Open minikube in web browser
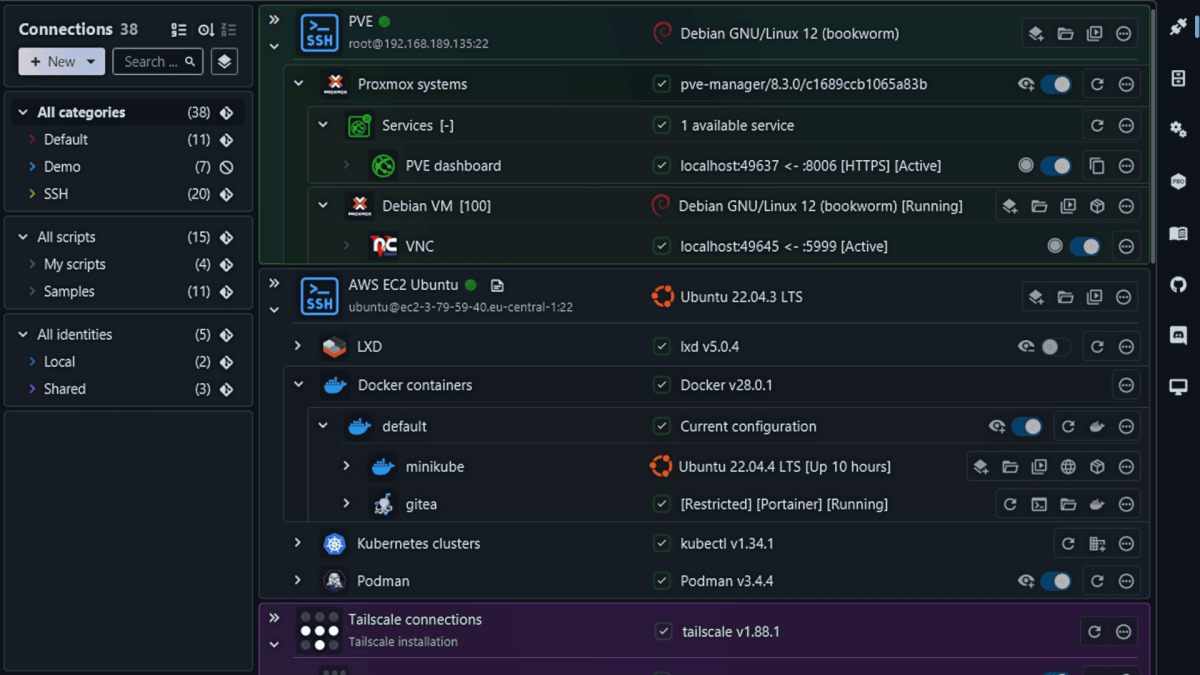Image resolution: width=1200 pixels, height=675 pixels. [1068, 467]
